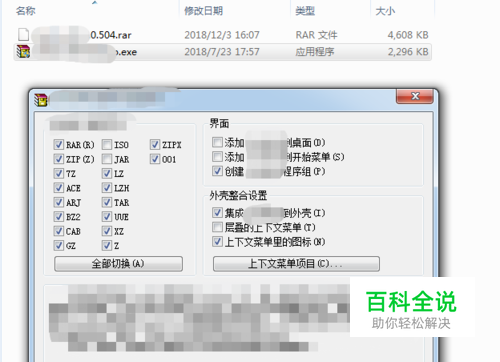The height and width of the screenshot is (362, 500).
Task: Sort files by 名称 column header
Action: pos(26,11)
